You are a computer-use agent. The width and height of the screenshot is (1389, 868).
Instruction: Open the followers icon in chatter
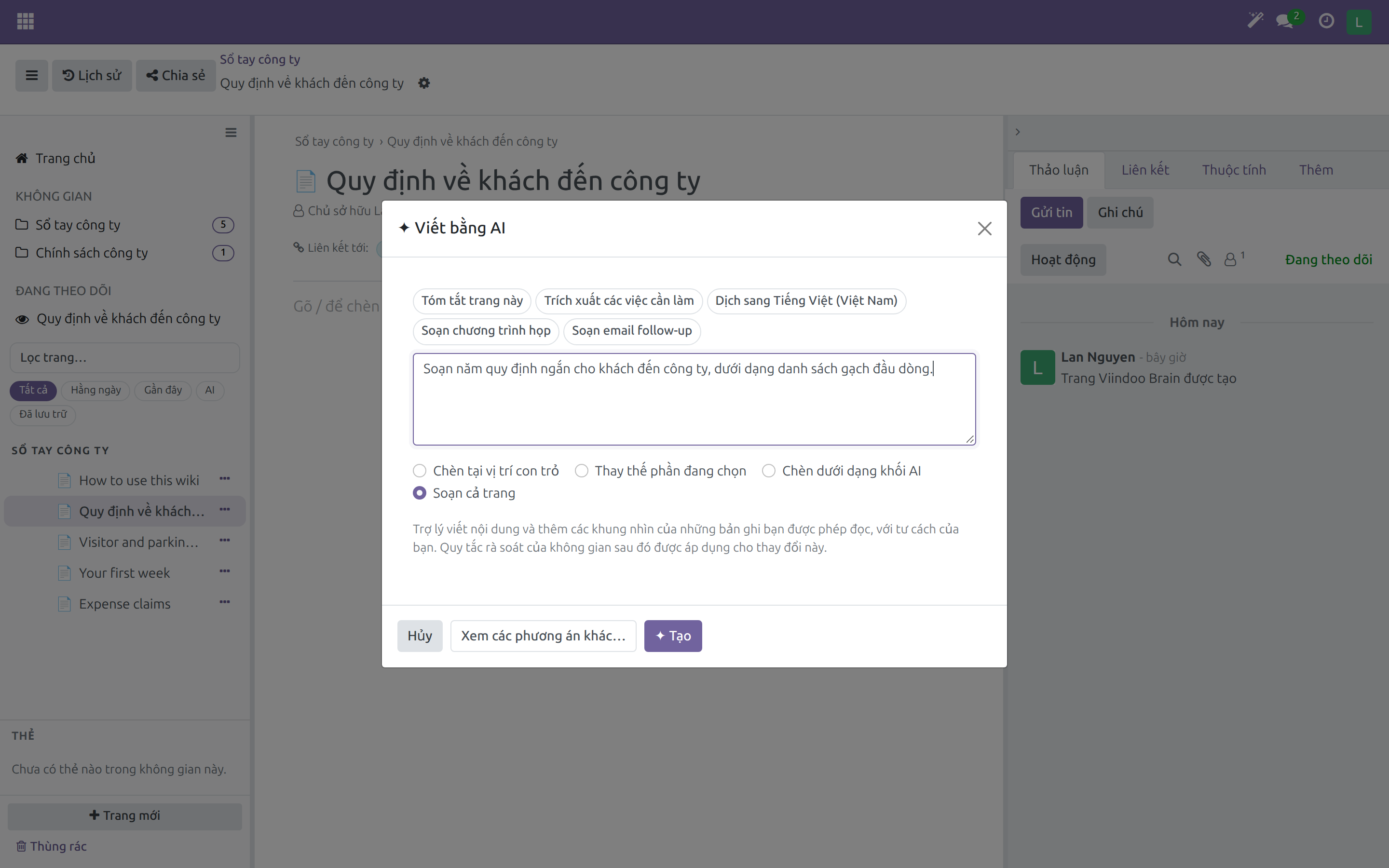click(1233, 259)
